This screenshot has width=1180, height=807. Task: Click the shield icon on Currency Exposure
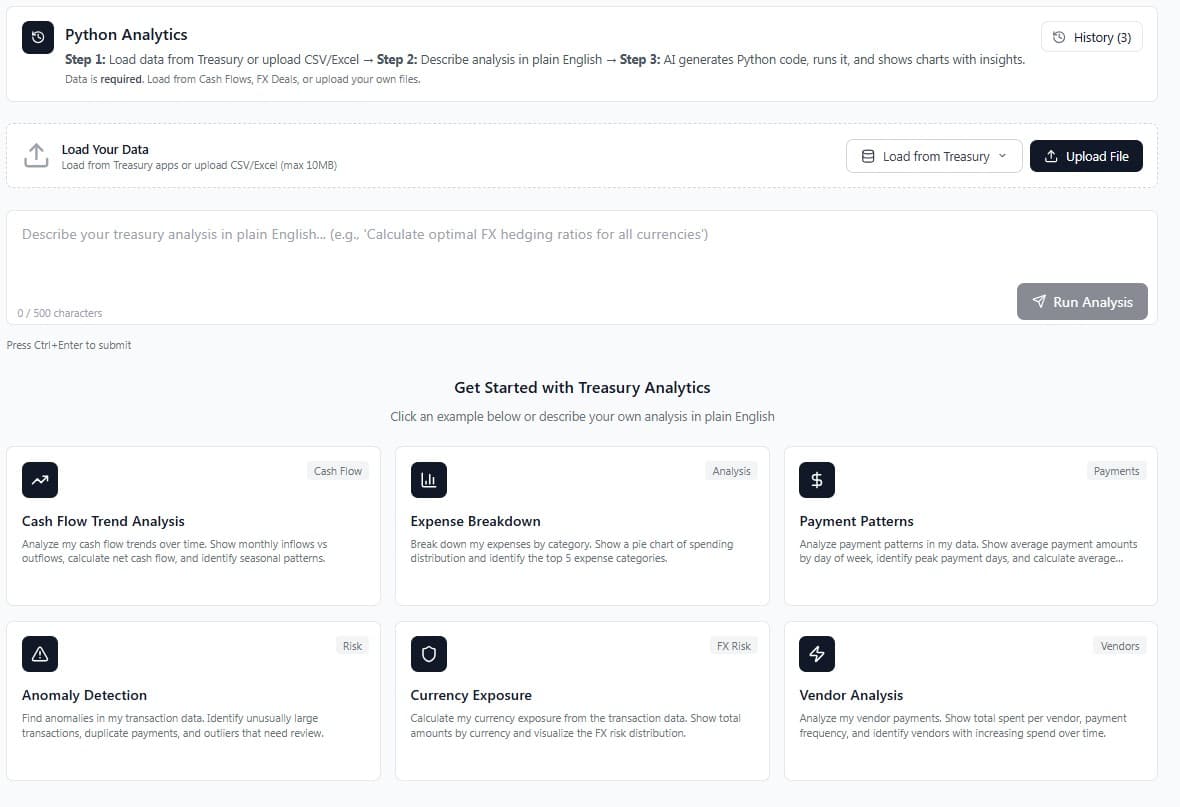click(x=428, y=654)
